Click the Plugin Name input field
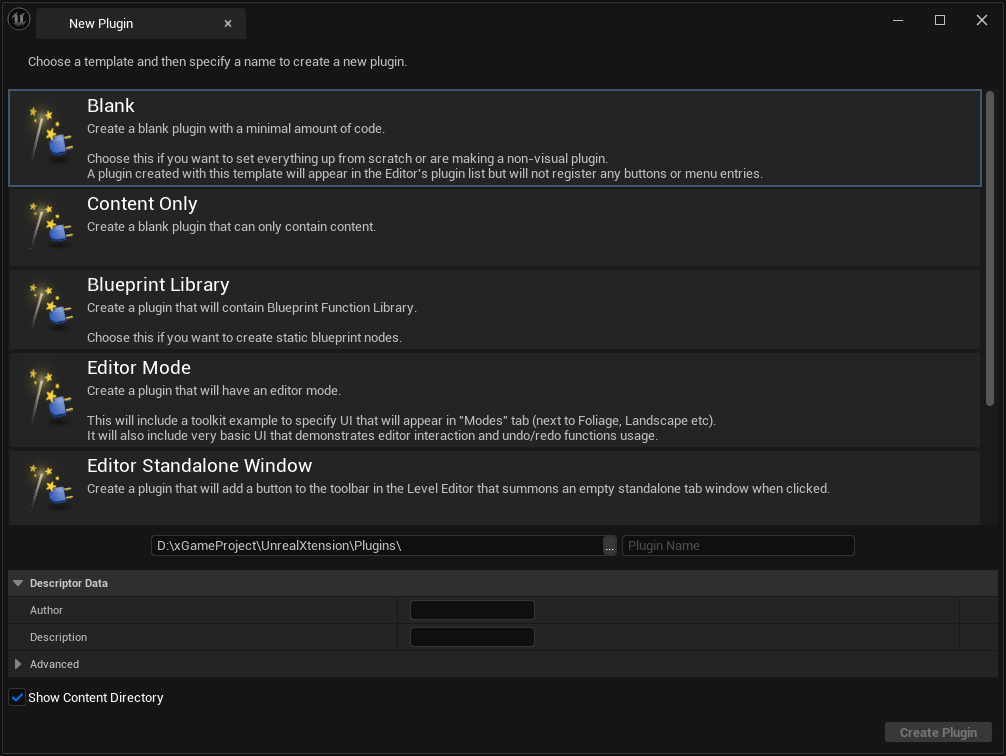This screenshot has width=1006, height=756. (x=738, y=546)
